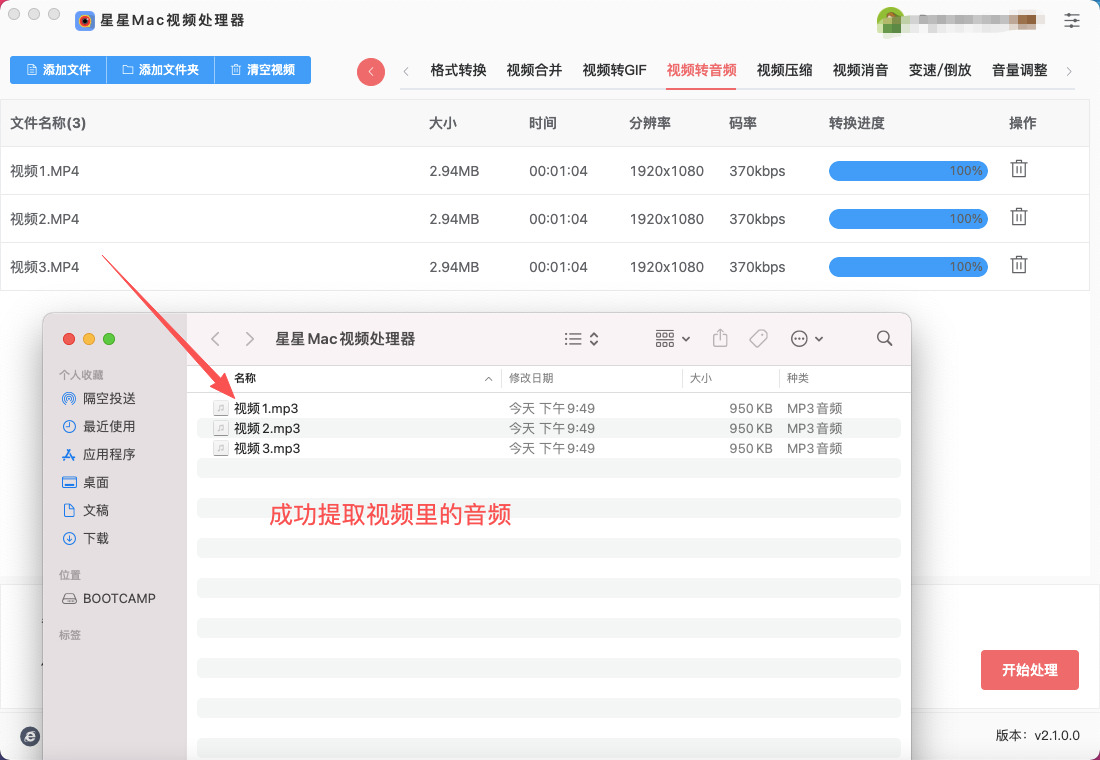Viewport: 1100px width, 760px height.
Task: Click the Finder search magnifier icon
Action: click(x=884, y=339)
